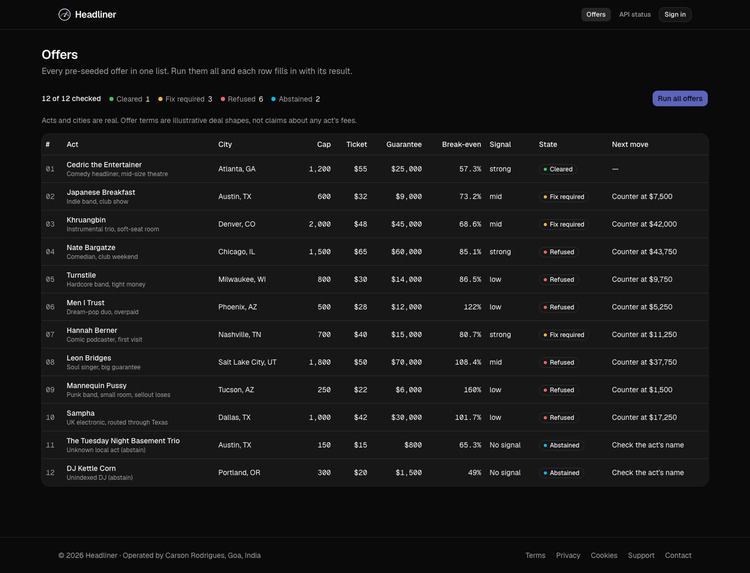Click the Act column header

(x=72, y=144)
